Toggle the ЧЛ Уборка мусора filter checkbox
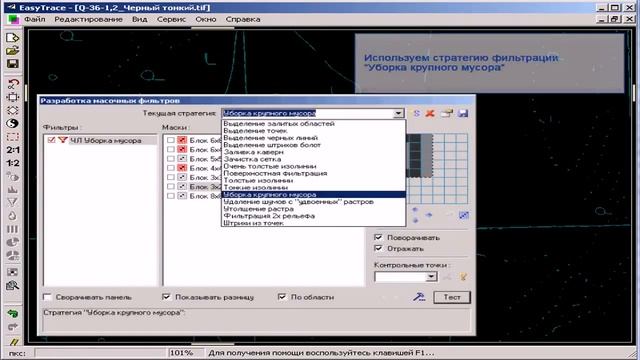The height and width of the screenshot is (360, 640). tap(51, 140)
